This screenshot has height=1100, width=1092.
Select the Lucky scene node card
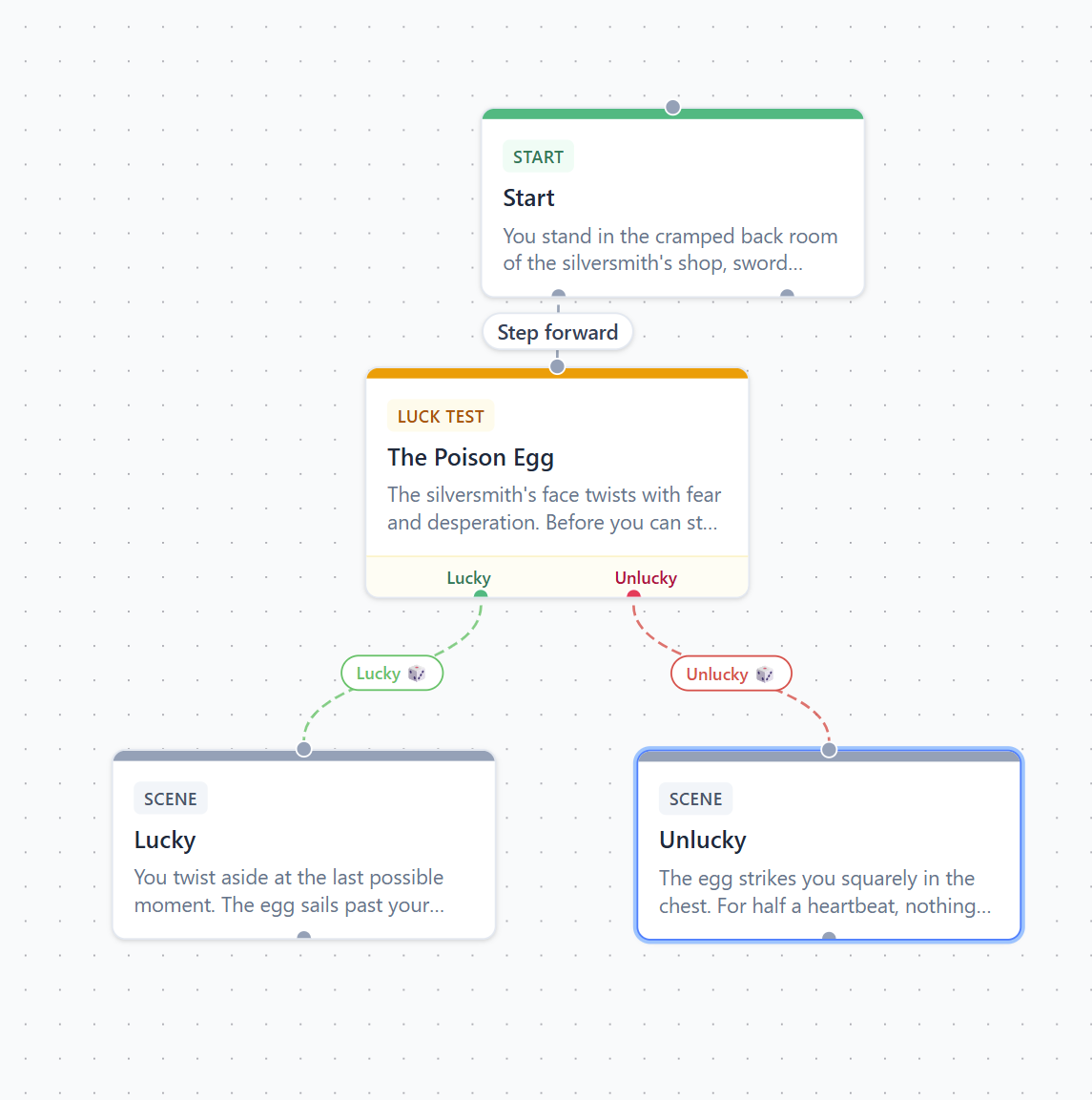coord(303,844)
